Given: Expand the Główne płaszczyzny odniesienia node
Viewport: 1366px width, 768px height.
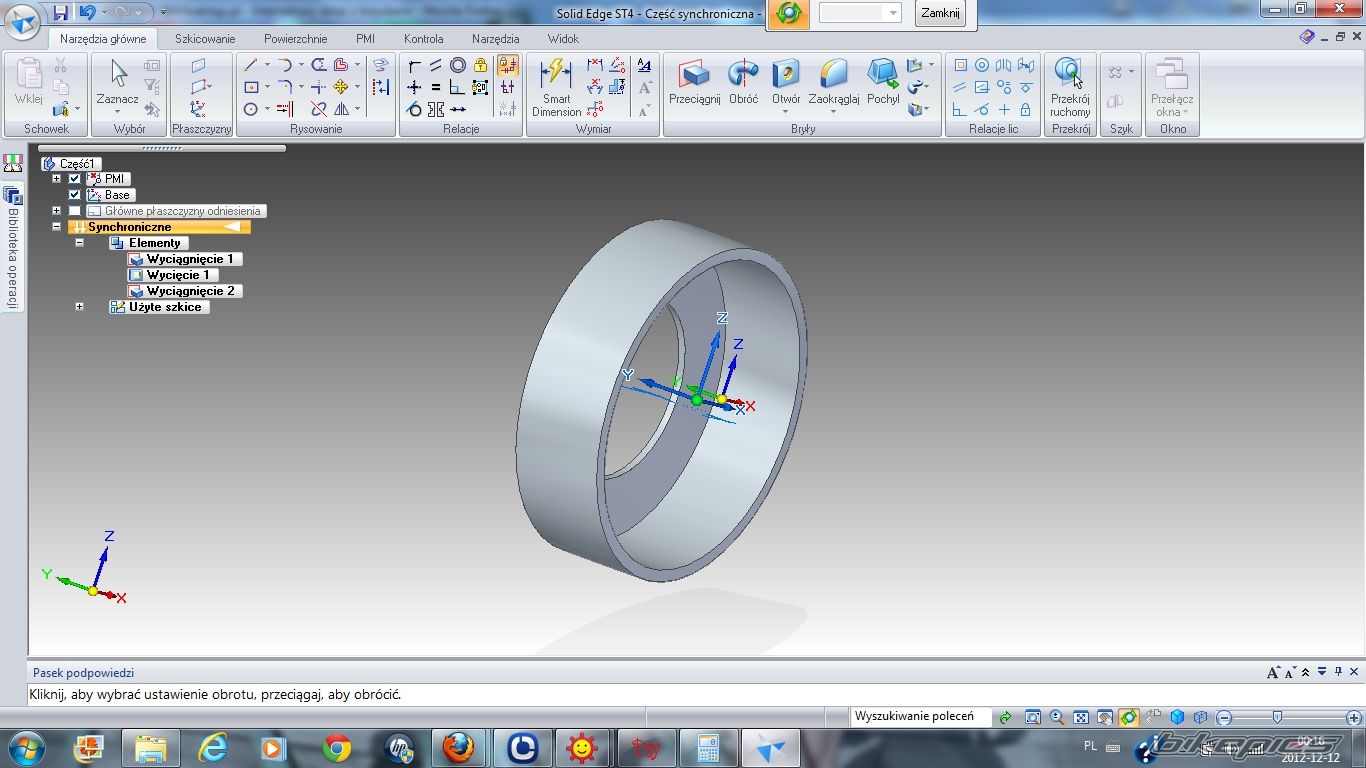Looking at the screenshot, I should coord(57,211).
